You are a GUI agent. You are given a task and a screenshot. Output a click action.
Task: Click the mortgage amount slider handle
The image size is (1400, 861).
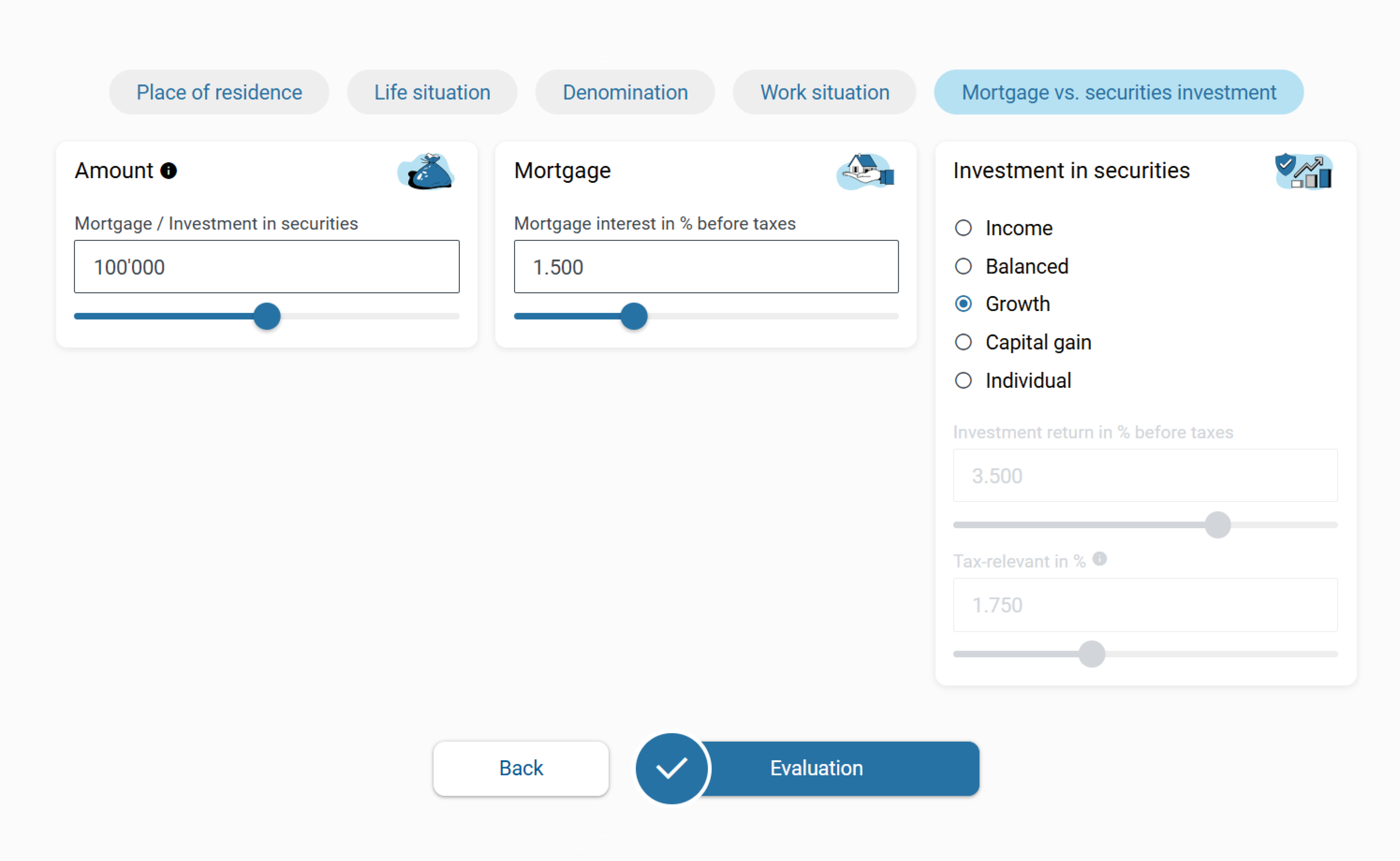point(267,316)
